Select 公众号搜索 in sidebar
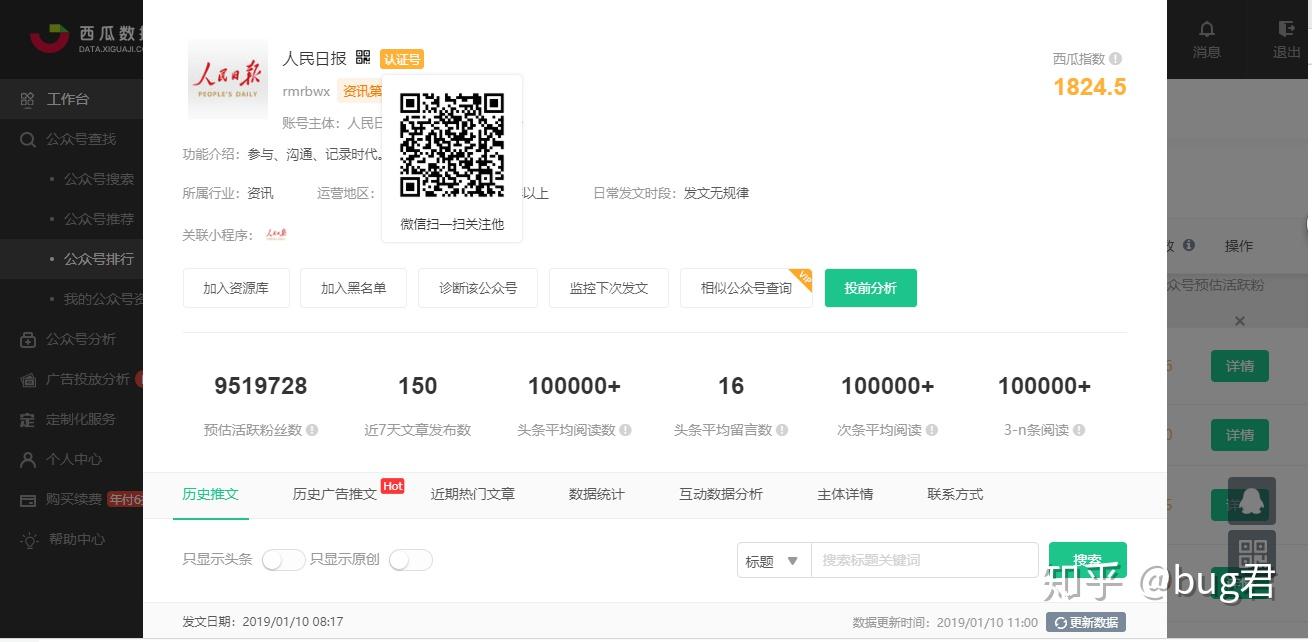1312x642 pixels. tap(99, 179)
